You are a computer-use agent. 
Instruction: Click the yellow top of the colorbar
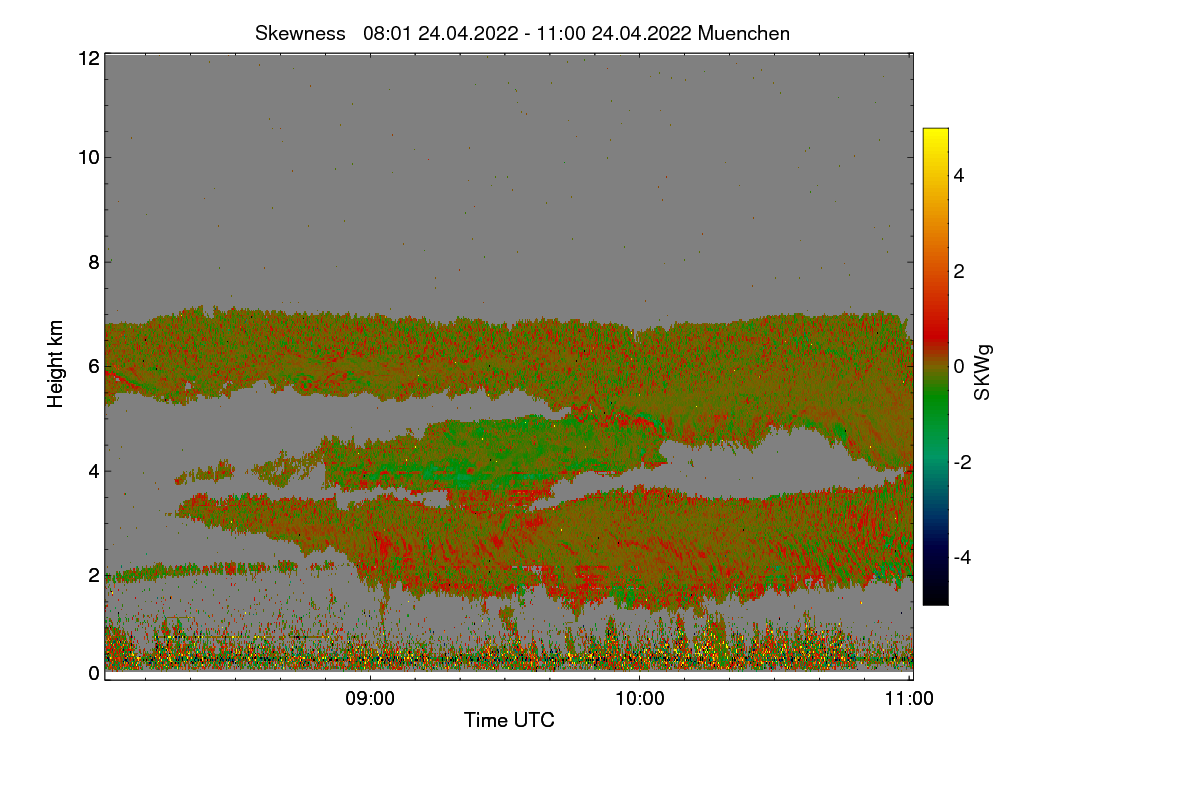click(x=935, y=134)
